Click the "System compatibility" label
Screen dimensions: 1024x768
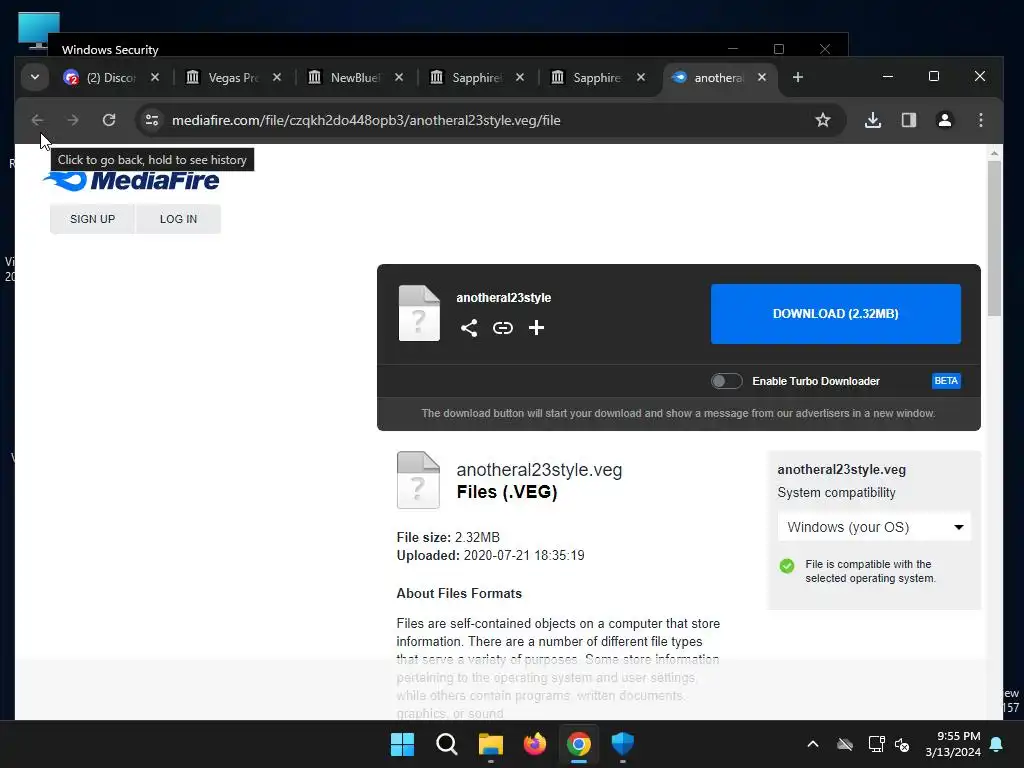[x=837, y=493]
